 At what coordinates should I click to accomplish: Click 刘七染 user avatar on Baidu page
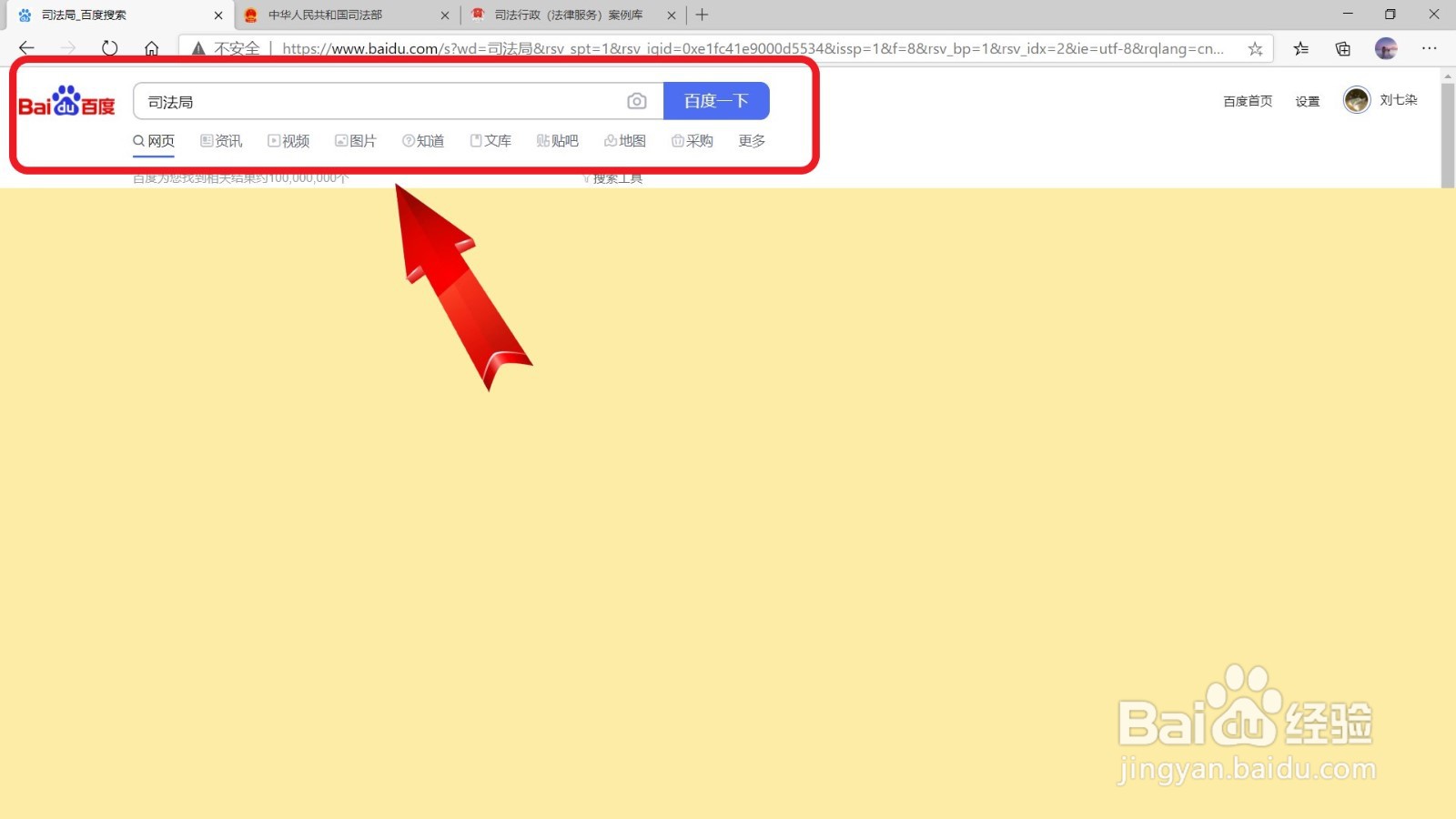(x=1357, y=100)
